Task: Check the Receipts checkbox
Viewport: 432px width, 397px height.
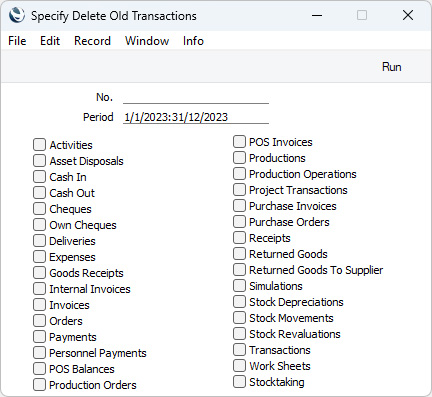Action: (x=239, y=238)
